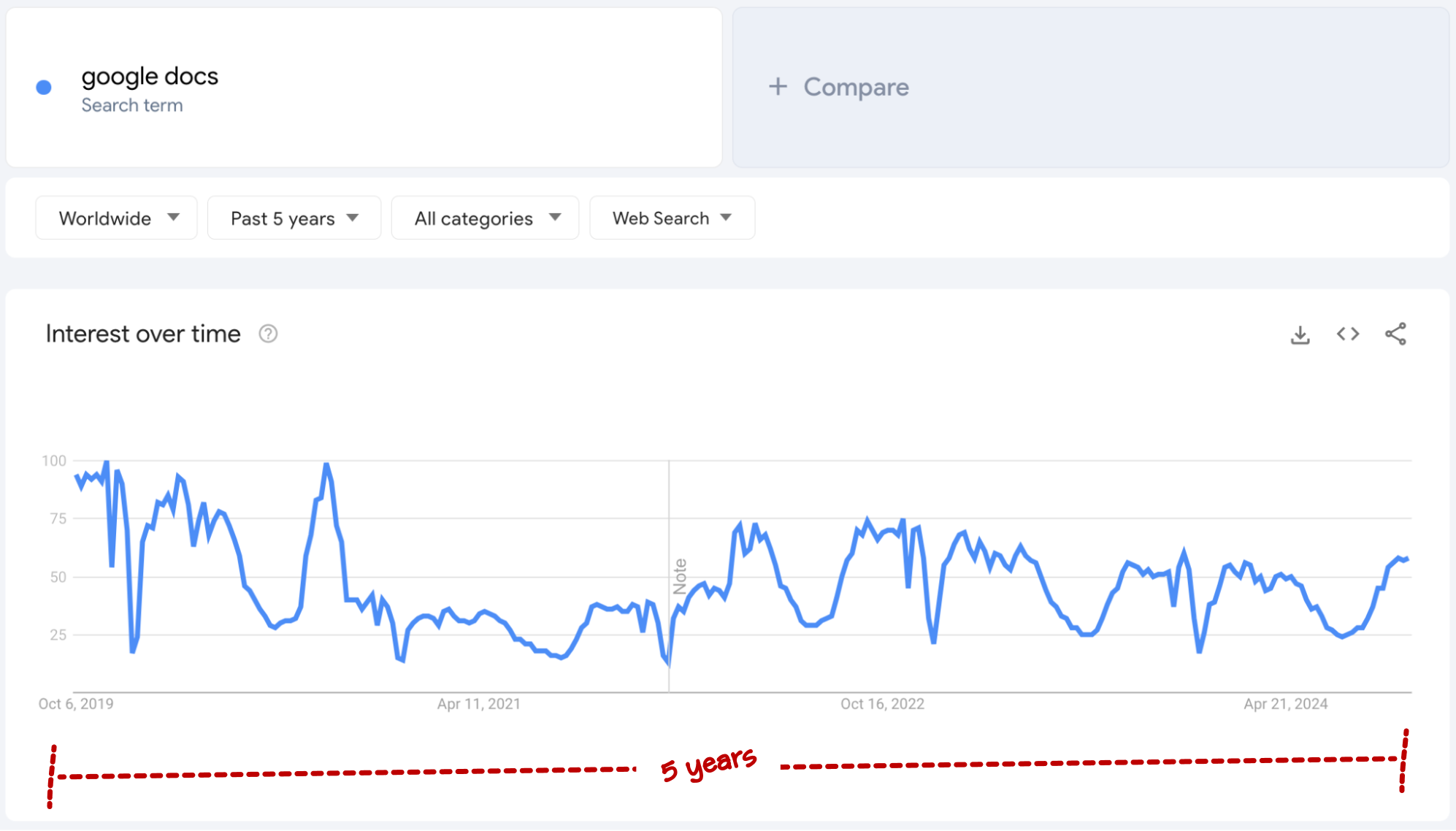This screenshot has height=831, width=1456.
Task: Click the Oct 6, 2019 axis label
Action: [76, 704]
